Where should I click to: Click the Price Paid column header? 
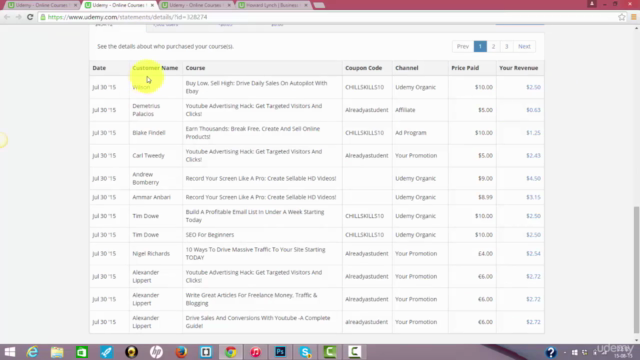pos(465,68)
